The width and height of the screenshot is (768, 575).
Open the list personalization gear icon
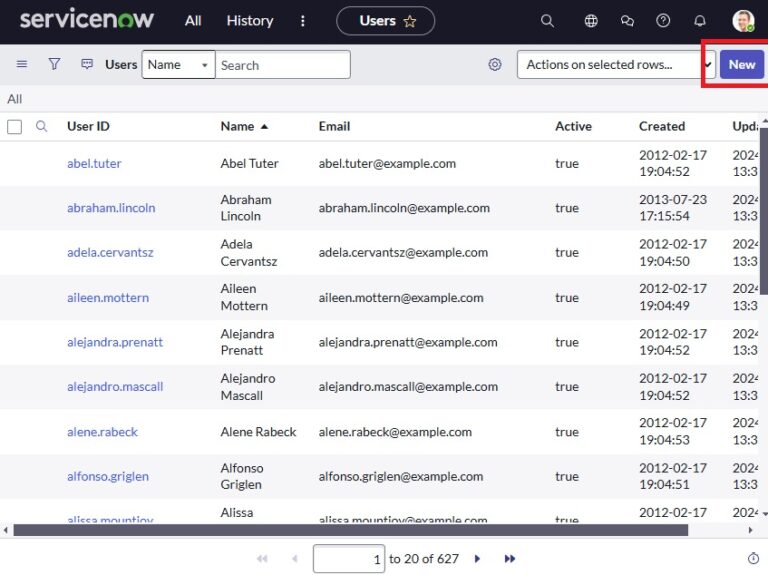495,65
